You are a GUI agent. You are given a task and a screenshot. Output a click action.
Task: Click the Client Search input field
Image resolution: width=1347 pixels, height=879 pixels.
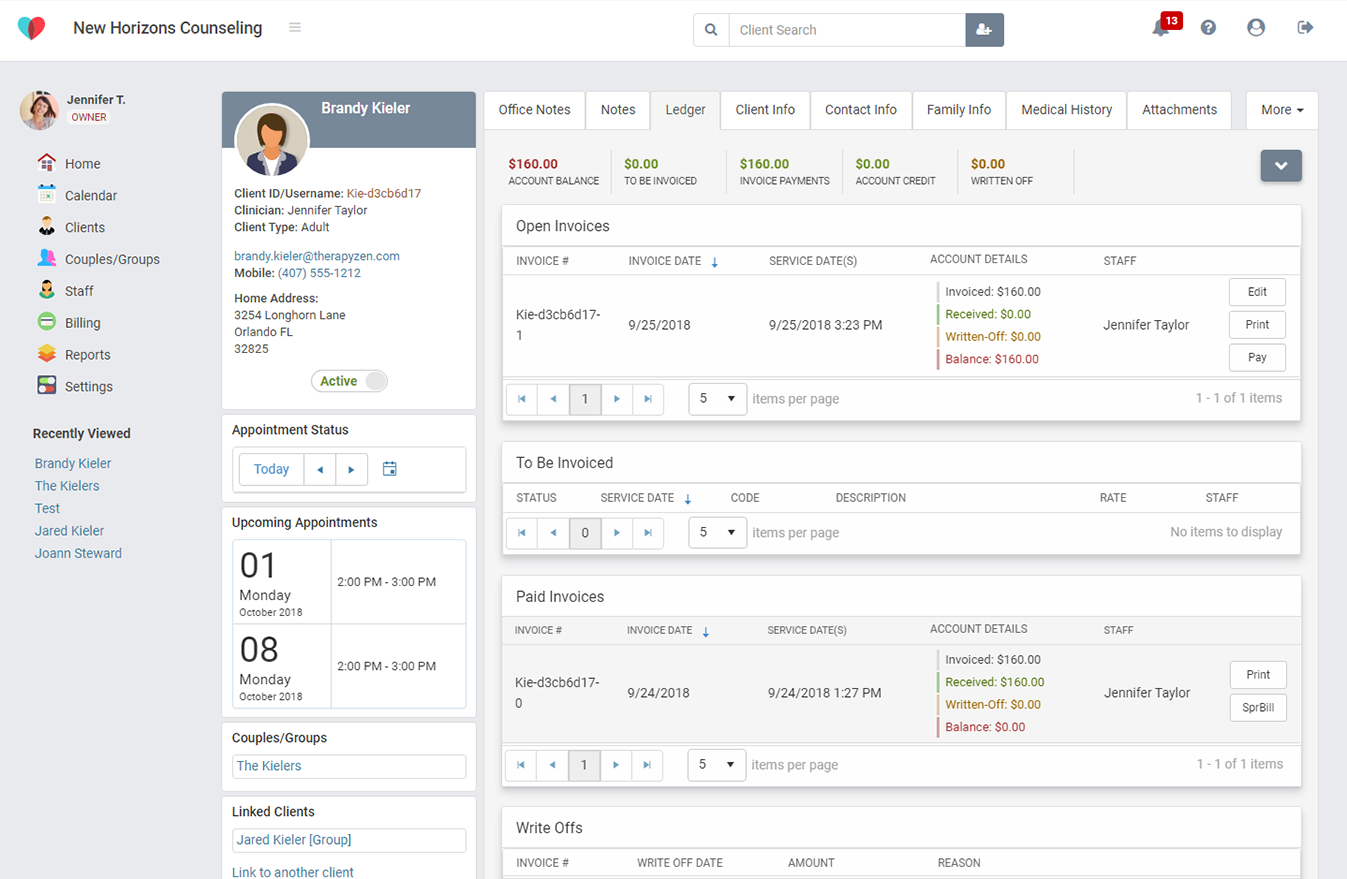[x=847, y=30]
